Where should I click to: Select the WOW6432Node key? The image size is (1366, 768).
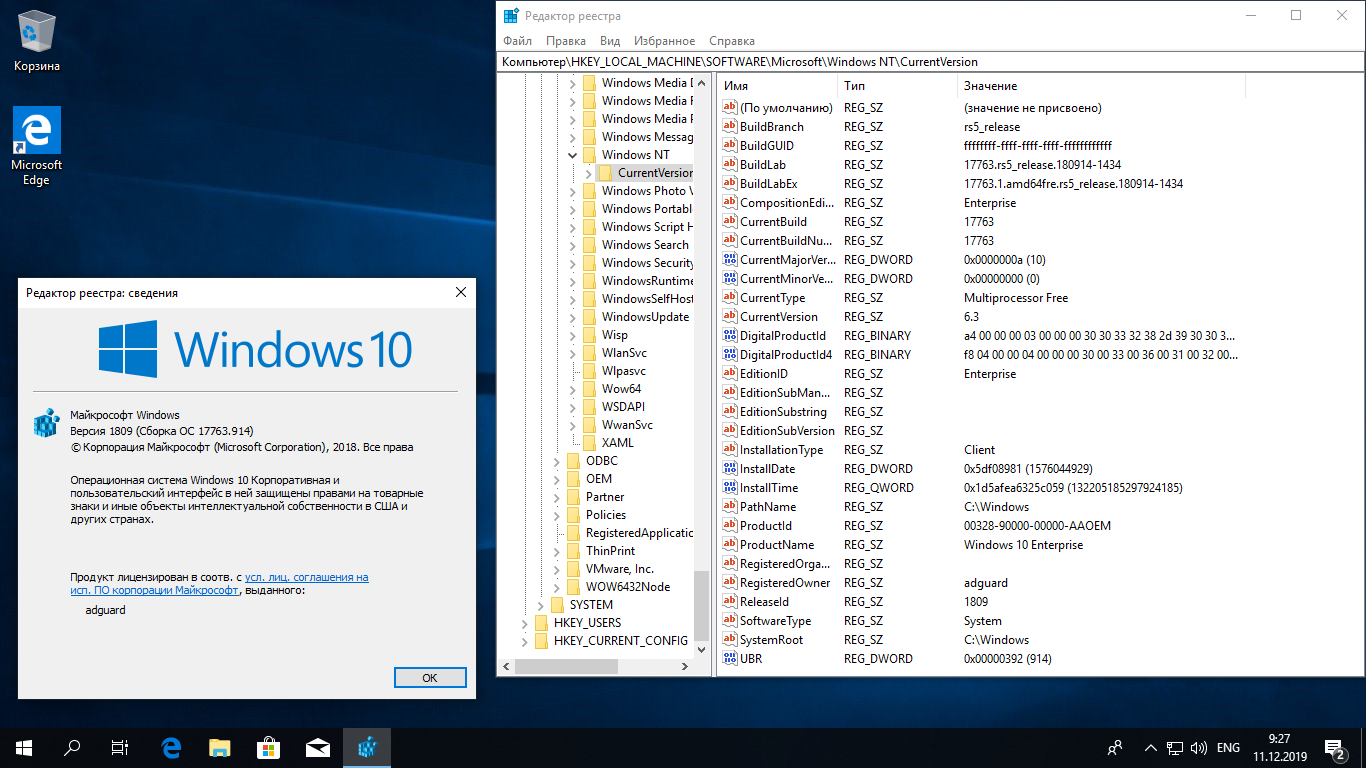(x=628, y=587)
